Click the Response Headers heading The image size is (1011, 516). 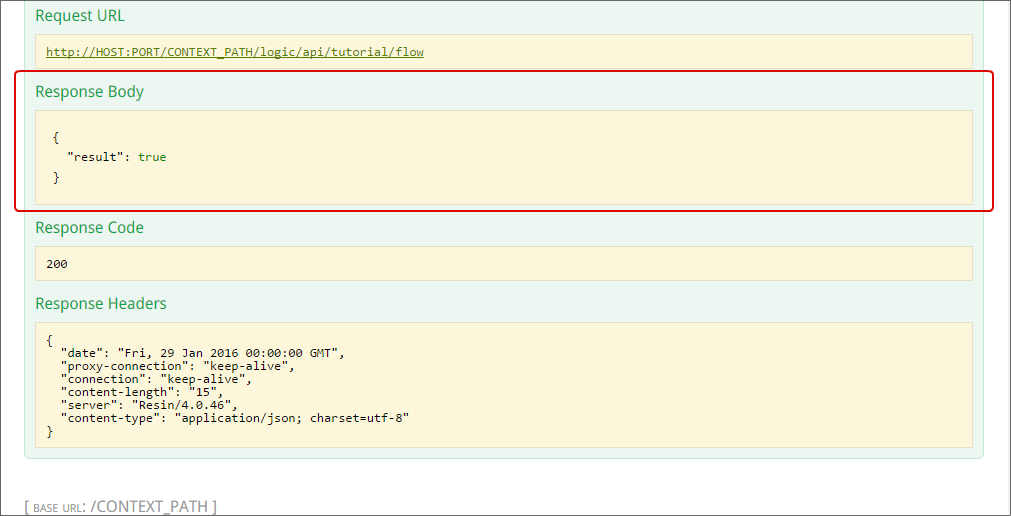(x=101, y=304)
